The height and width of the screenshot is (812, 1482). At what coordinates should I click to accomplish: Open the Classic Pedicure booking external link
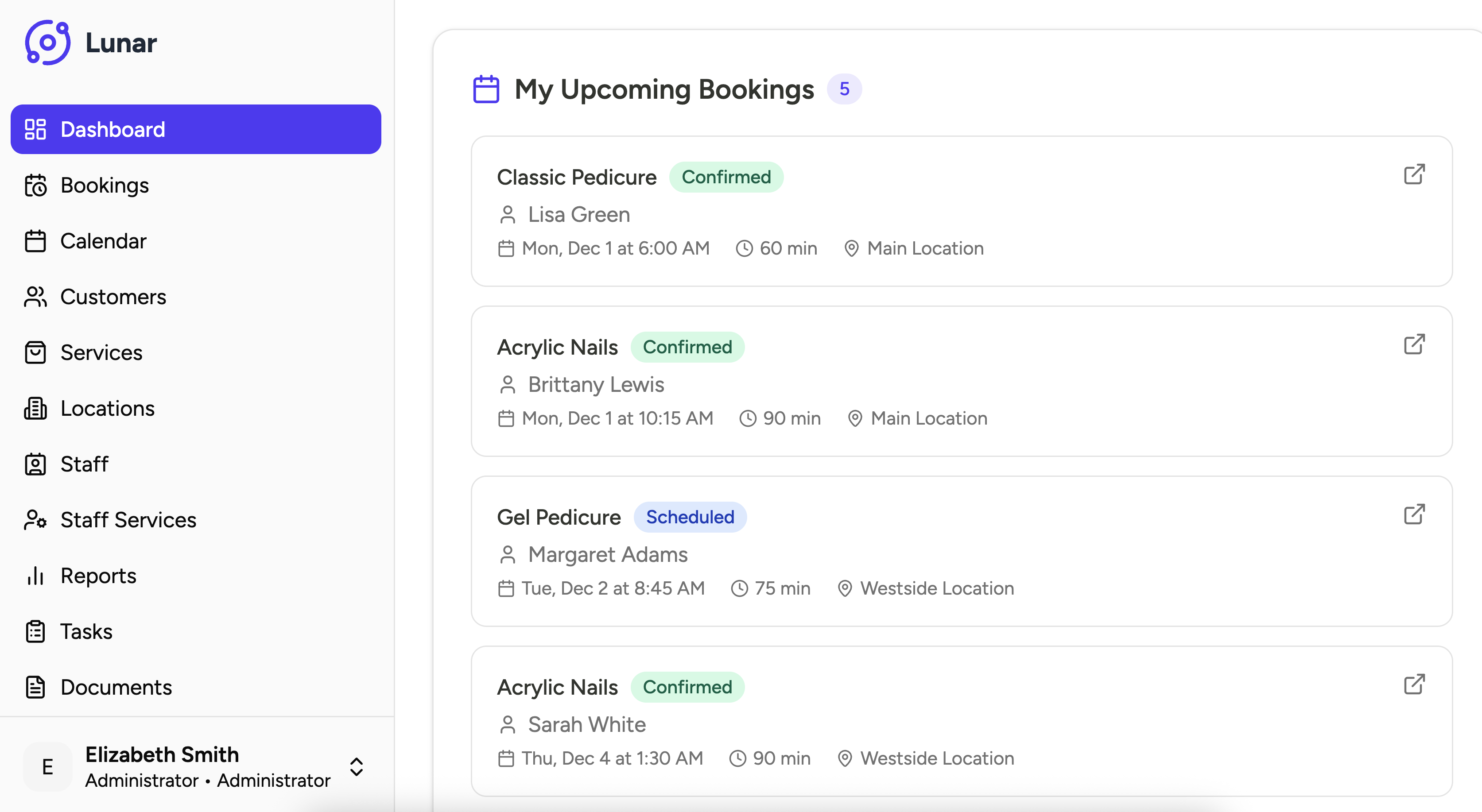tap(1415, 174)
